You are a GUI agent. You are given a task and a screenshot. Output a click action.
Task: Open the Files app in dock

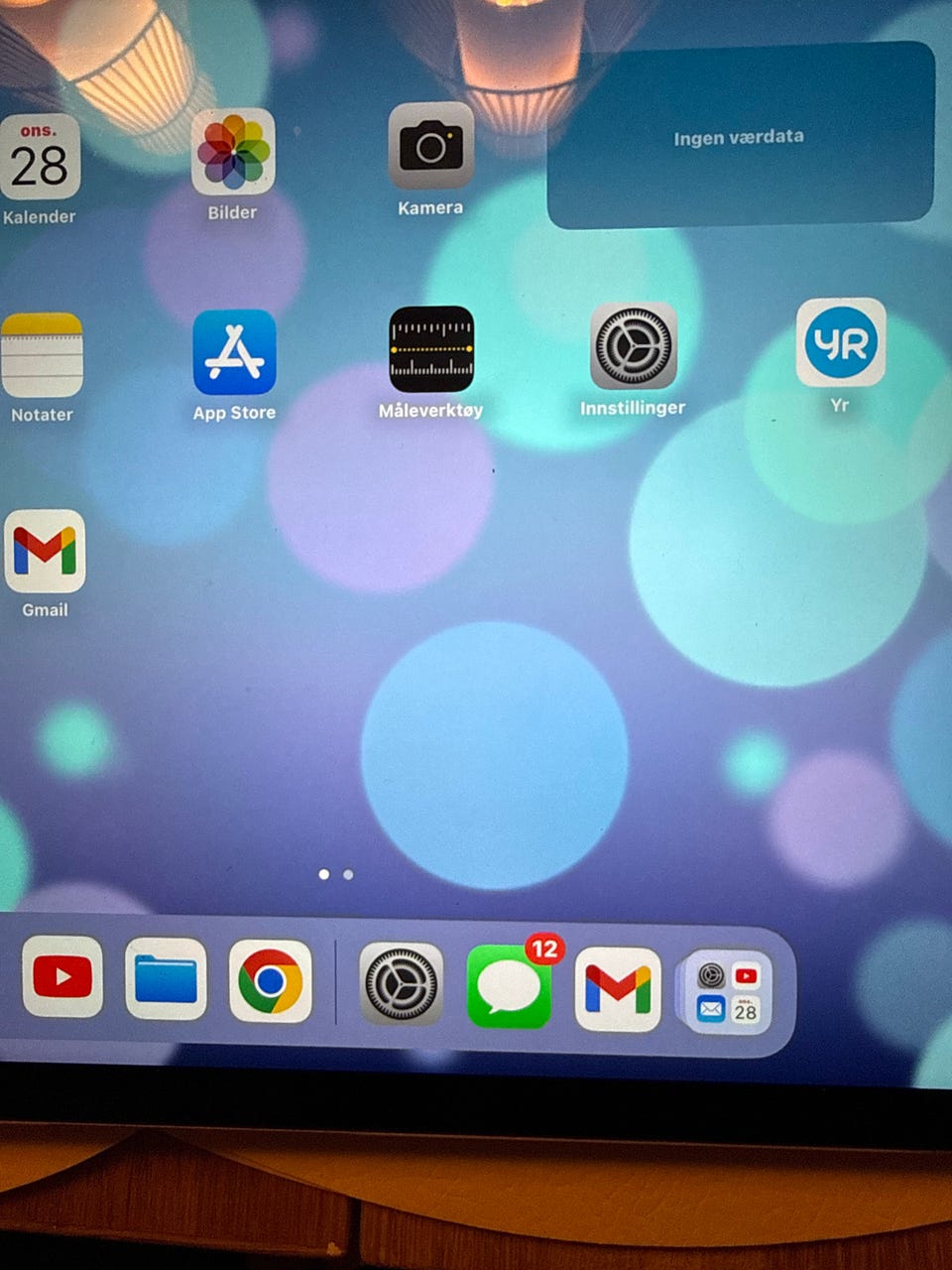click(166, 979)
